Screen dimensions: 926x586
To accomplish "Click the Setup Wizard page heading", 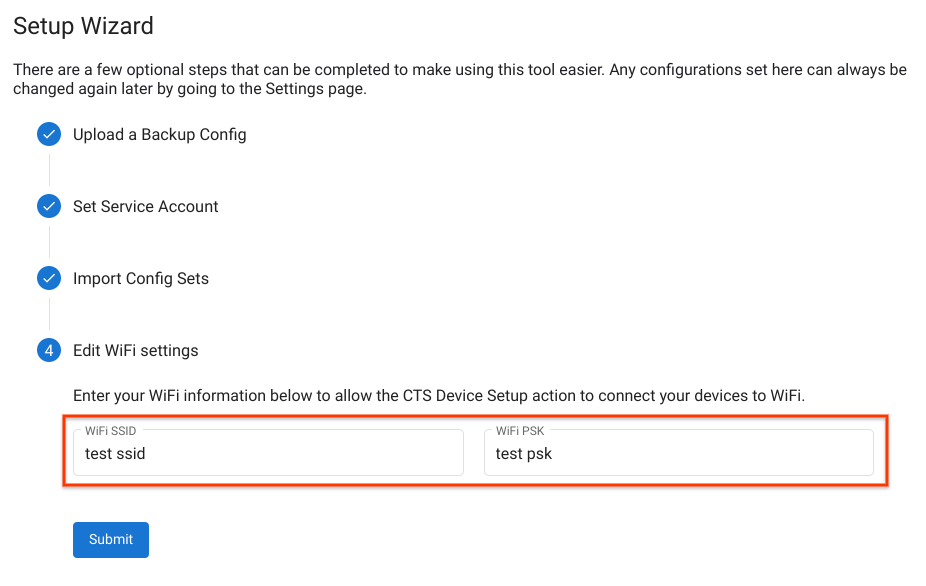I will [x=83, y=26].
